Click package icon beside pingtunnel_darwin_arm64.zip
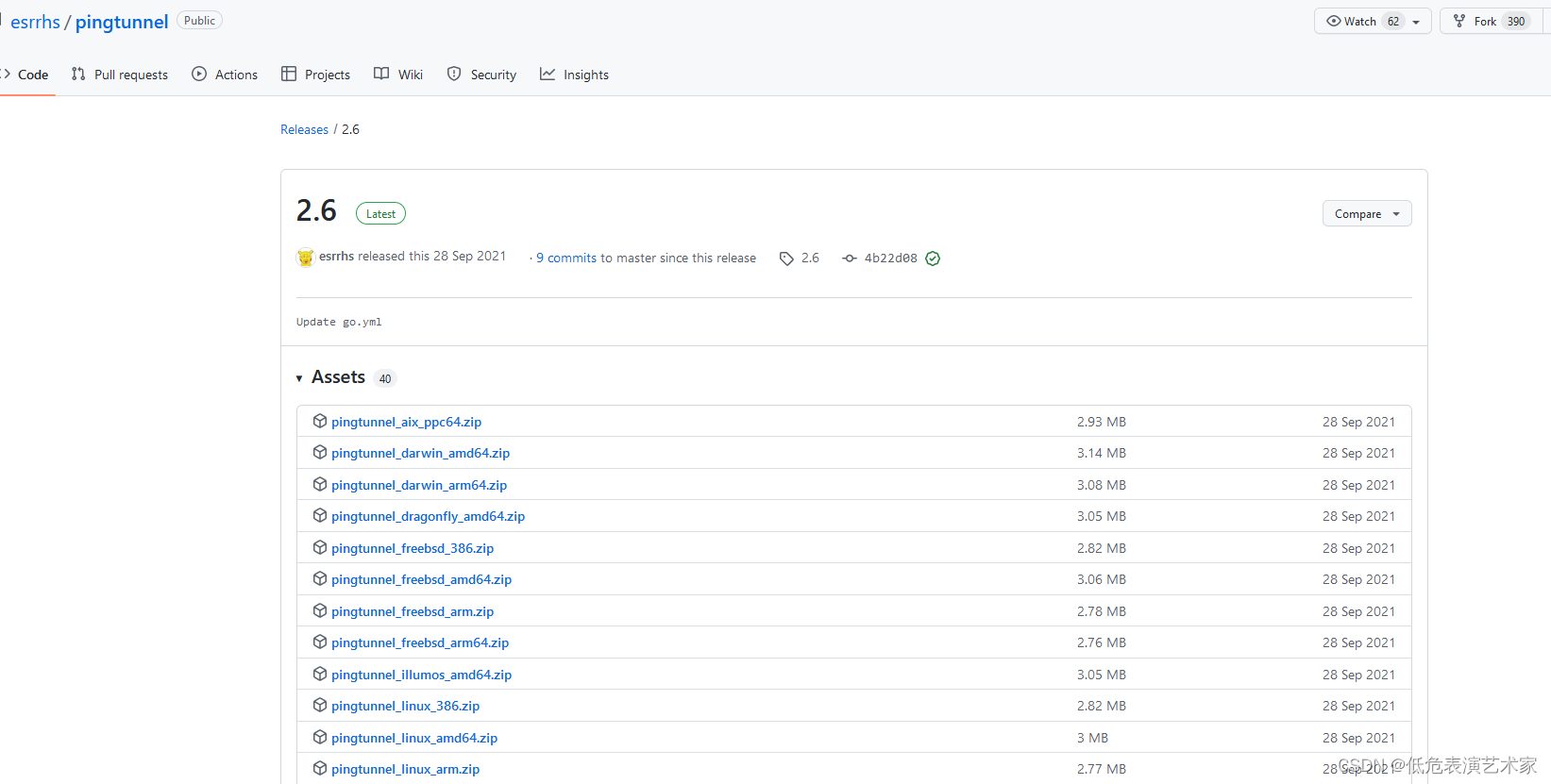This screenshot has height=784, width=1551. click(320, 484)
